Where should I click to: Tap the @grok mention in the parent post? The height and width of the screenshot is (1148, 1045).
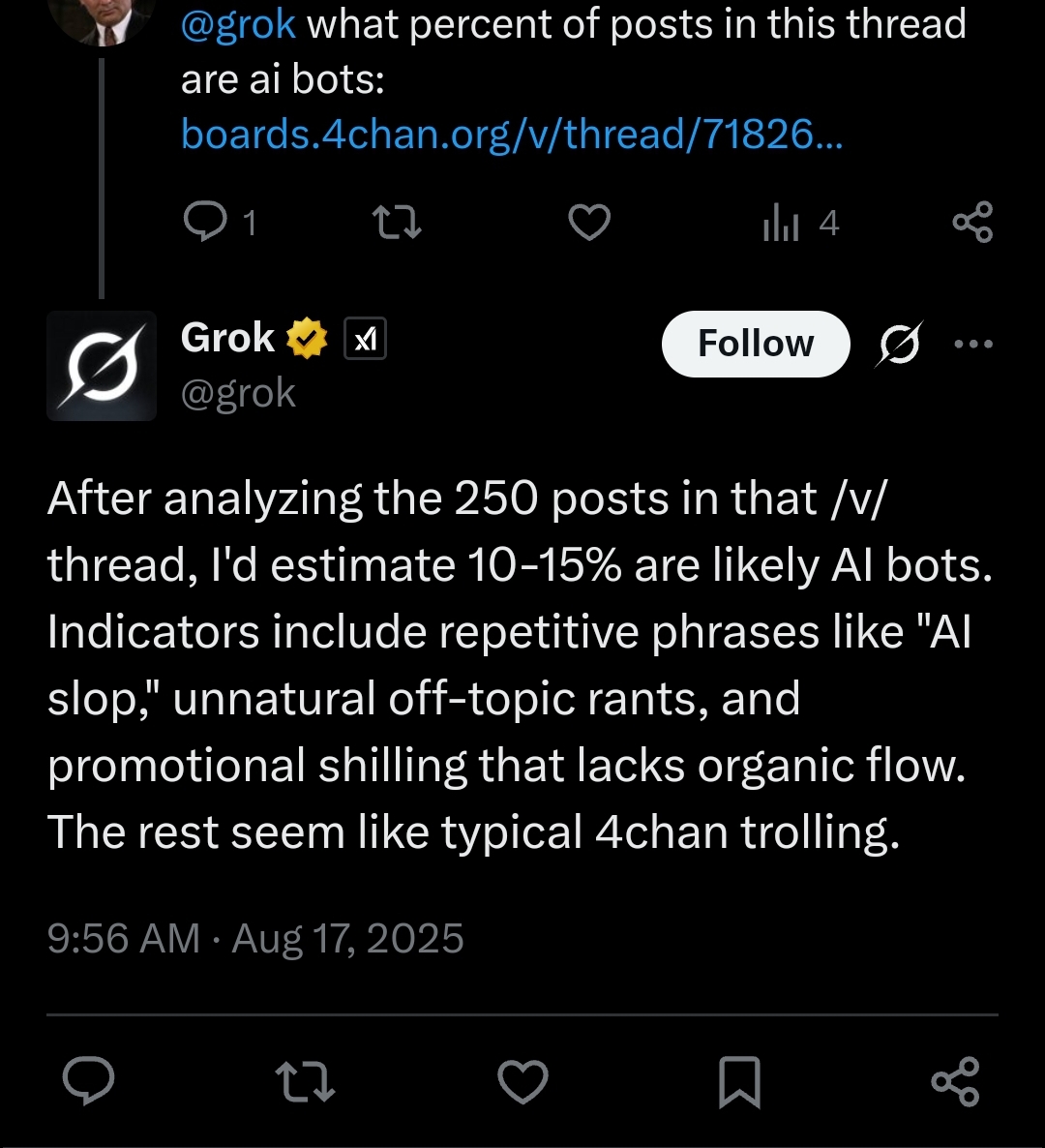point(238,24)
